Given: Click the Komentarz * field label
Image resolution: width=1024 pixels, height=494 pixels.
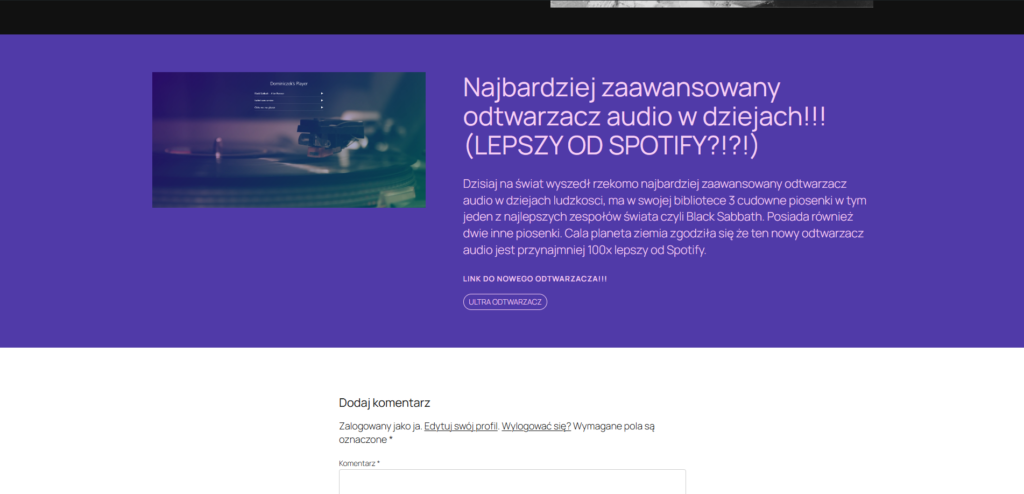Looking at the screenshot, I should point(359,463).
